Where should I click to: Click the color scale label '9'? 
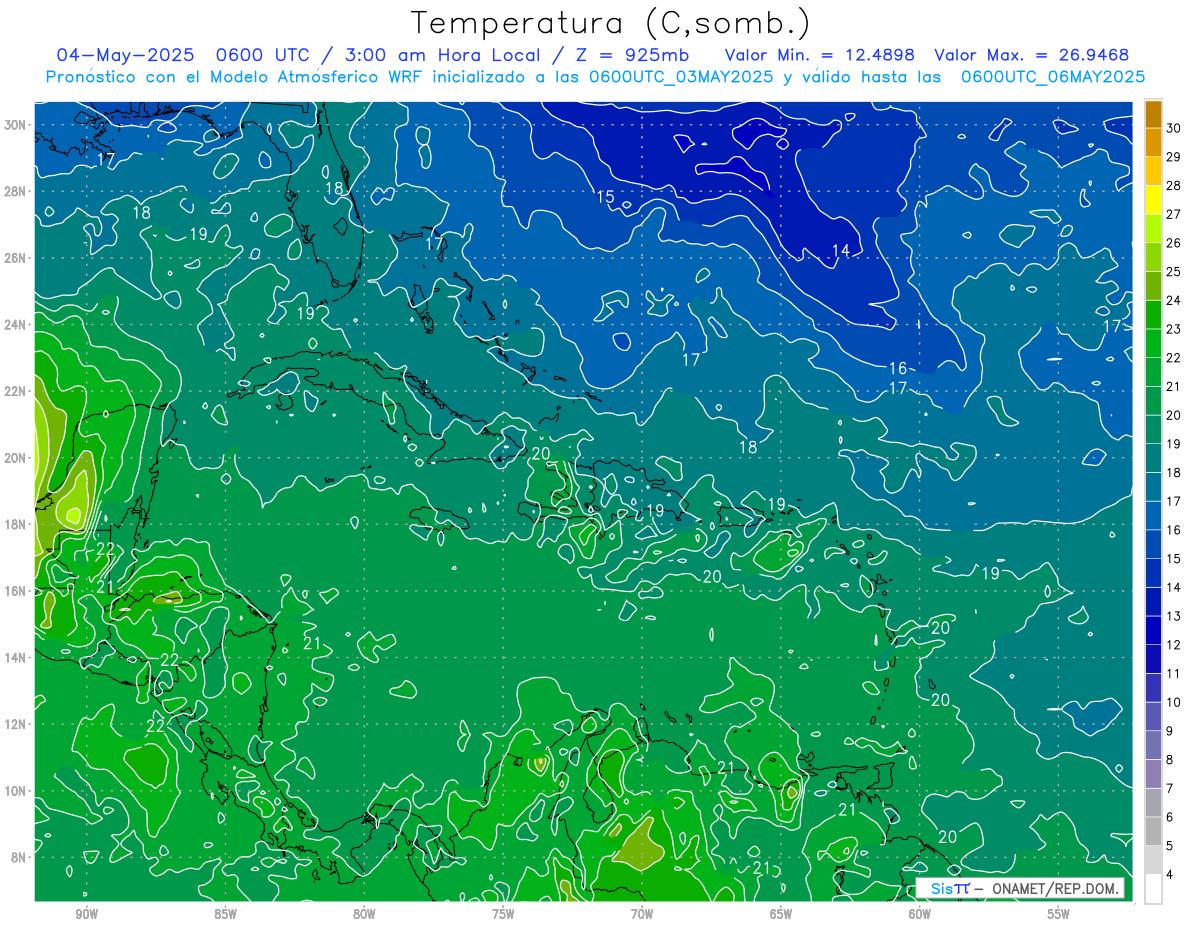1170,731
